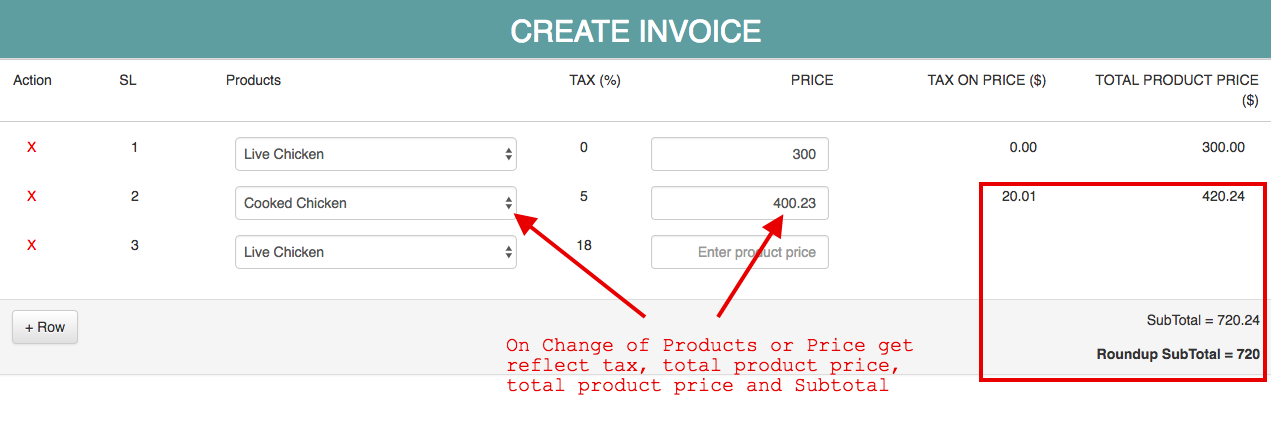The image size is (1271, 439).
Task: Click the TAX ON PRICE ($) header
Action: [x=986, y=80]
